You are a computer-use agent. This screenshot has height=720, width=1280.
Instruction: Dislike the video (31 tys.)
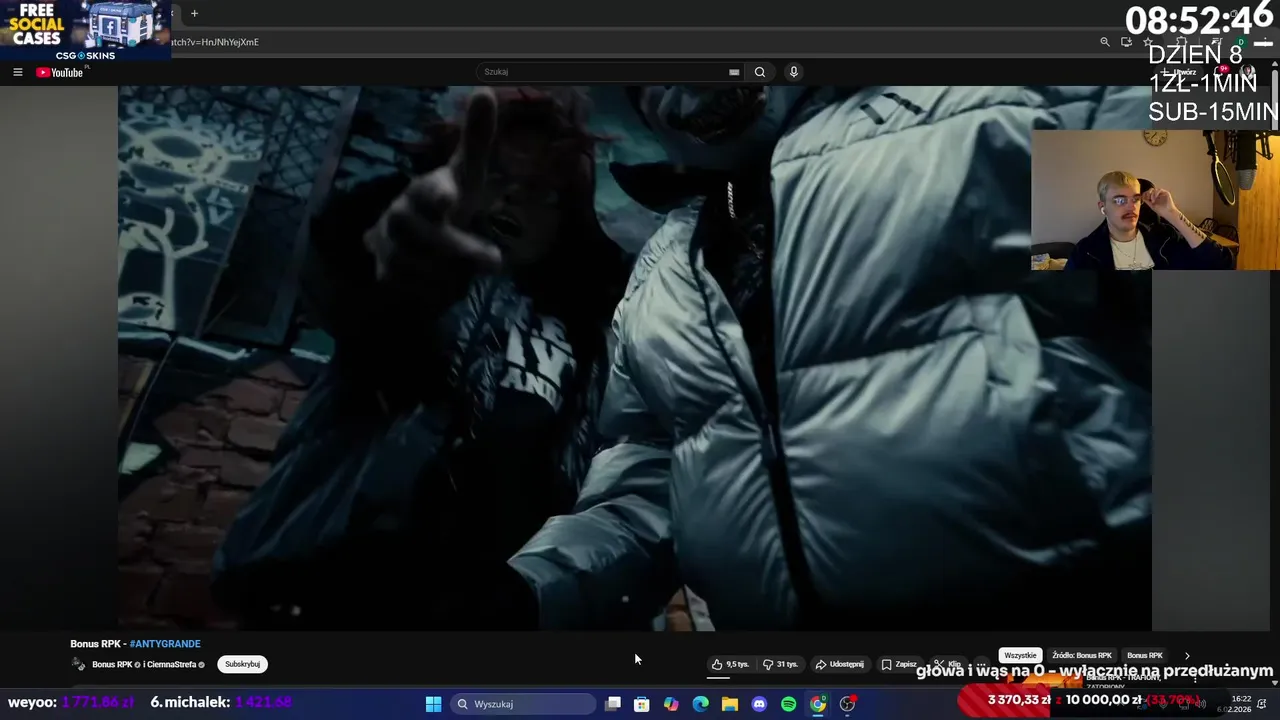[780, 664]
